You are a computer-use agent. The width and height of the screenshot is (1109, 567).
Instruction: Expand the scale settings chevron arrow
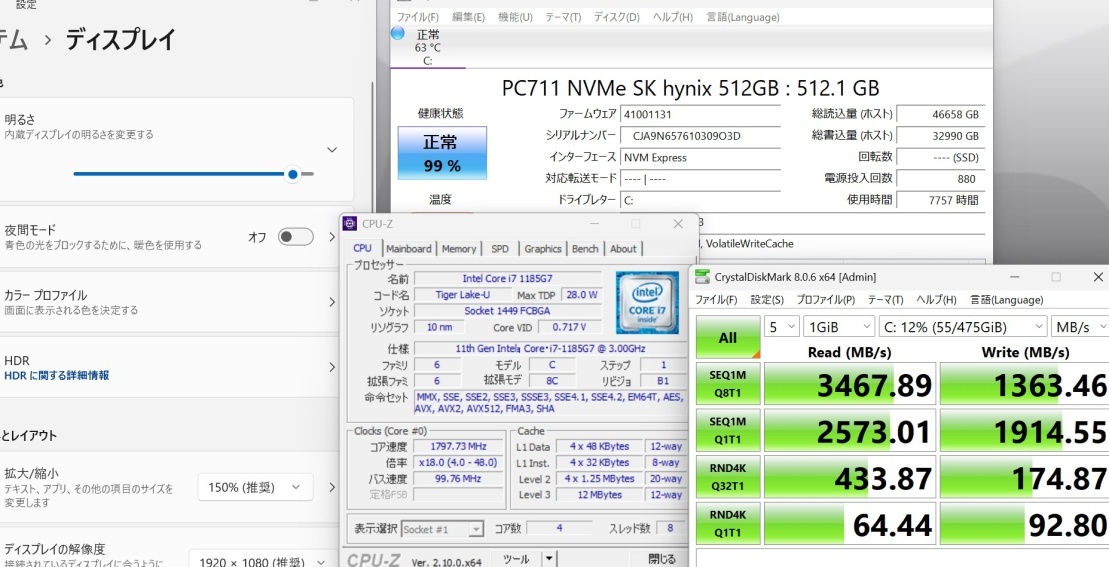tap(332, 487)
